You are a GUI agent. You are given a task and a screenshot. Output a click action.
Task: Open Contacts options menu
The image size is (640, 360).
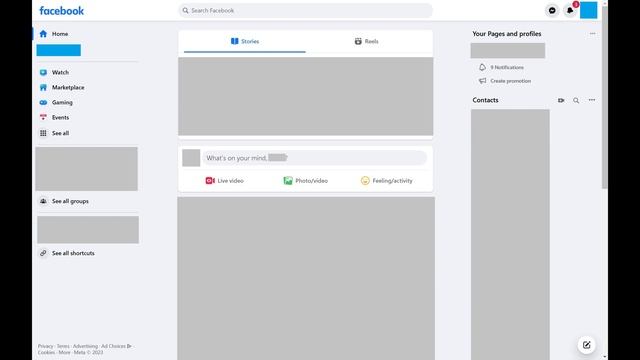click(592, 100)
